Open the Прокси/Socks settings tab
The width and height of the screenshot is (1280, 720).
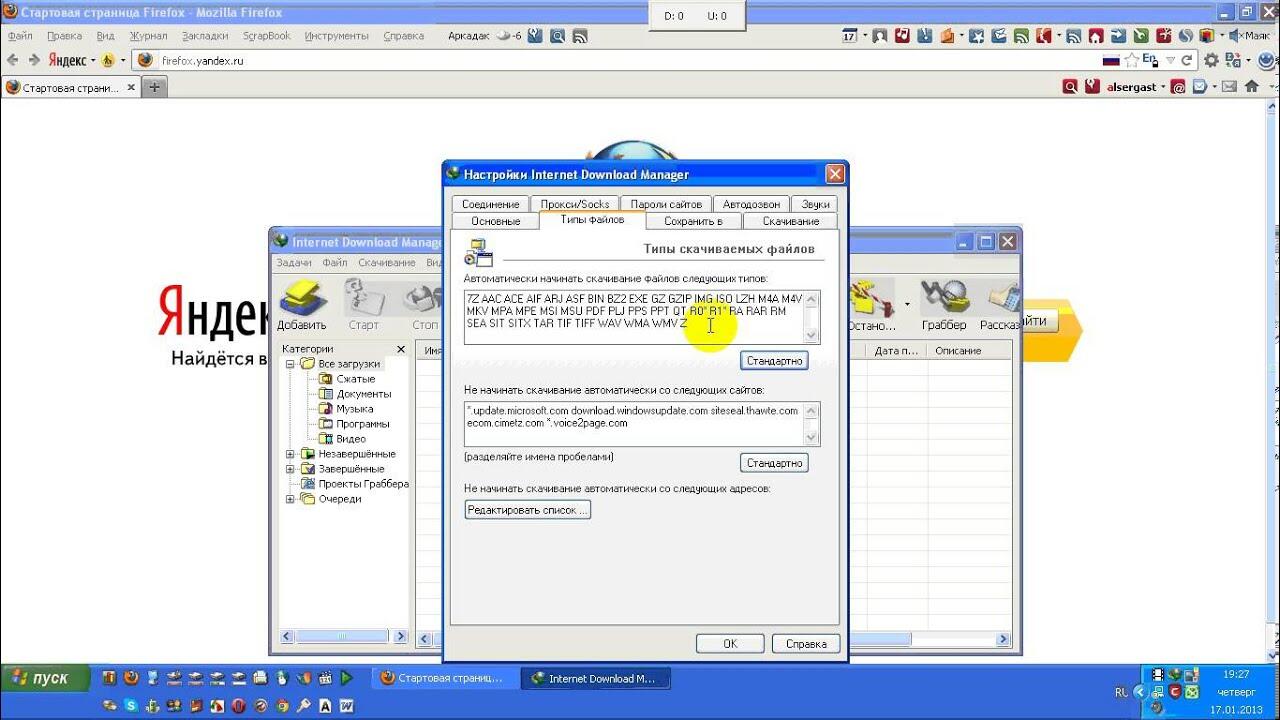(575, 204)
